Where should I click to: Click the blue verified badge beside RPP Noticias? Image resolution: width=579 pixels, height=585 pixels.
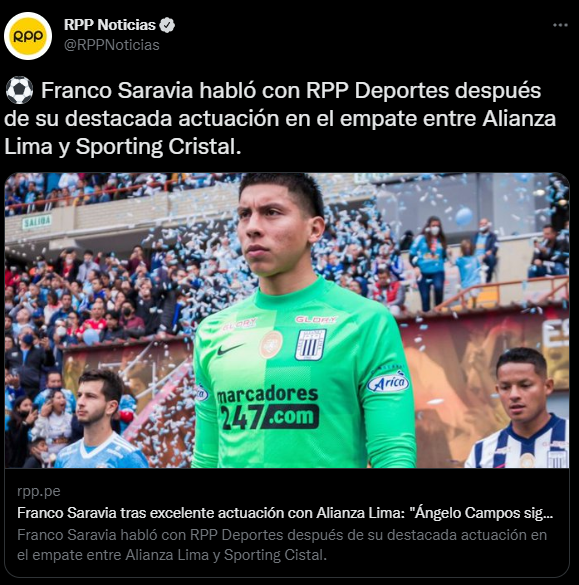(167, 25)
